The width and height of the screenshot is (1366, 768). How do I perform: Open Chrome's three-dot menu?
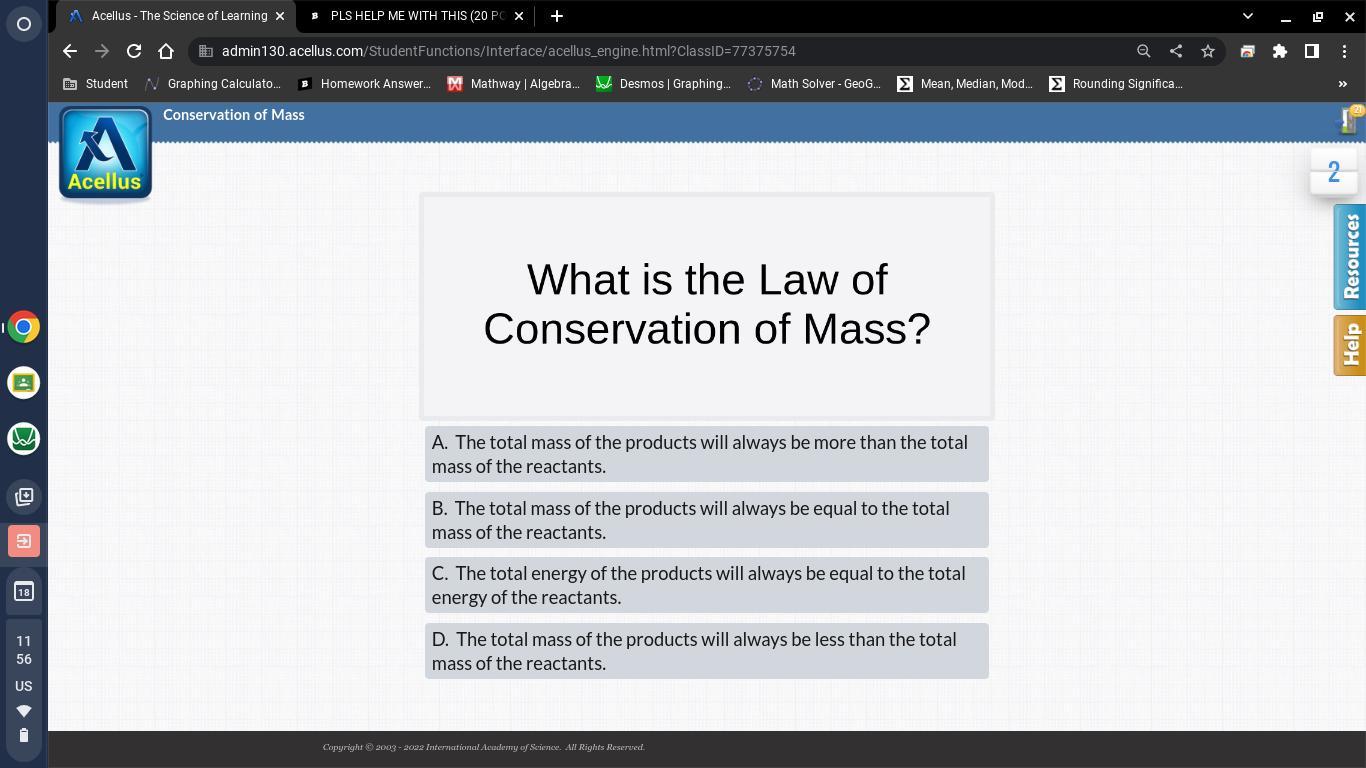(x=1344, y=51)
